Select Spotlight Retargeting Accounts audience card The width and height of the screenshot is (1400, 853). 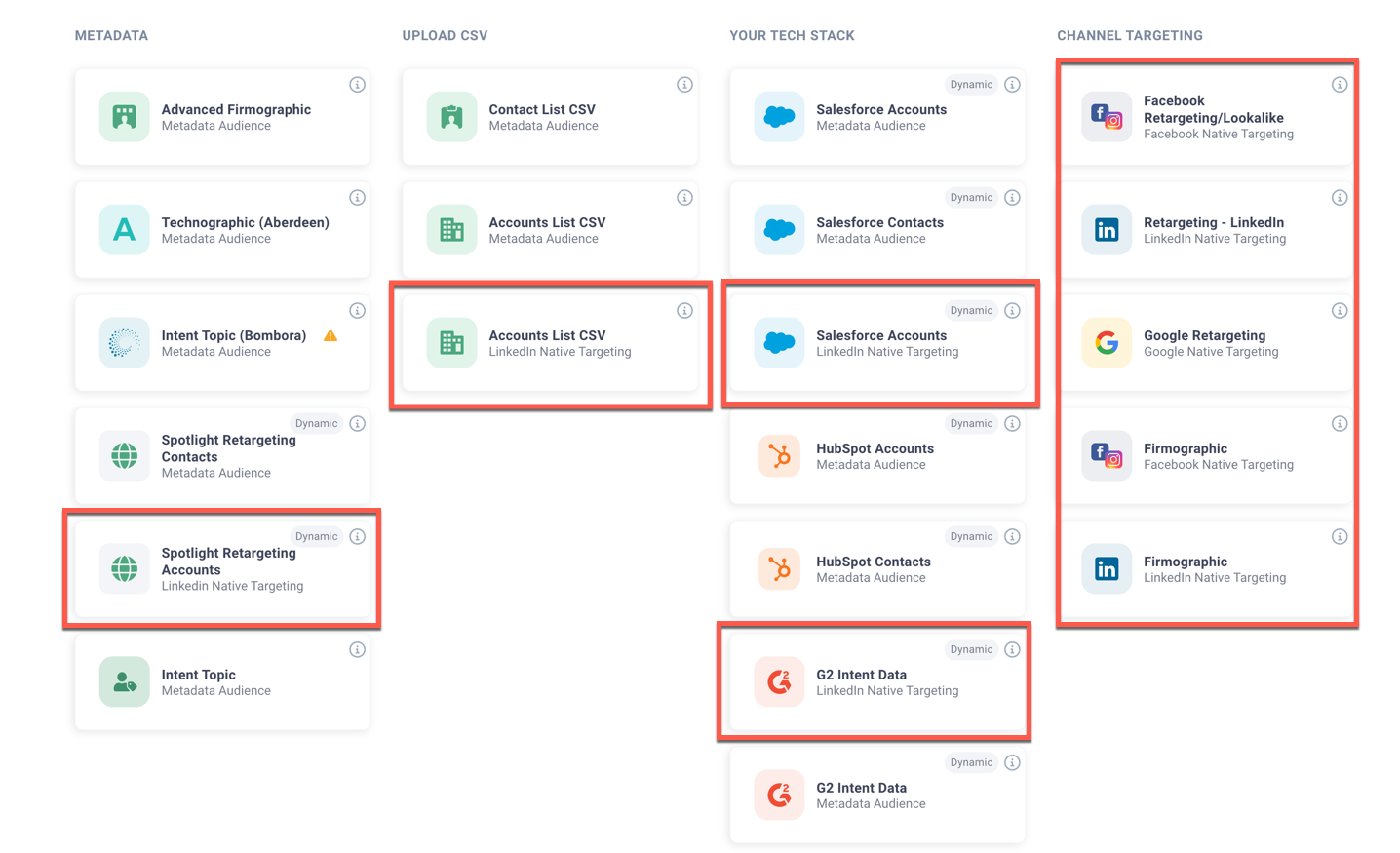222,569
